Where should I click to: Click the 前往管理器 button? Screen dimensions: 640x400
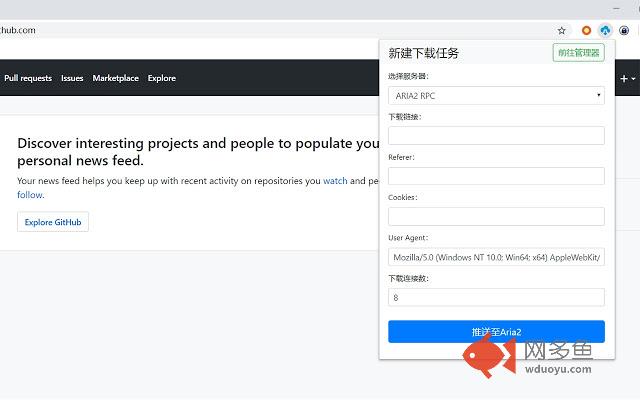point(578,52)
